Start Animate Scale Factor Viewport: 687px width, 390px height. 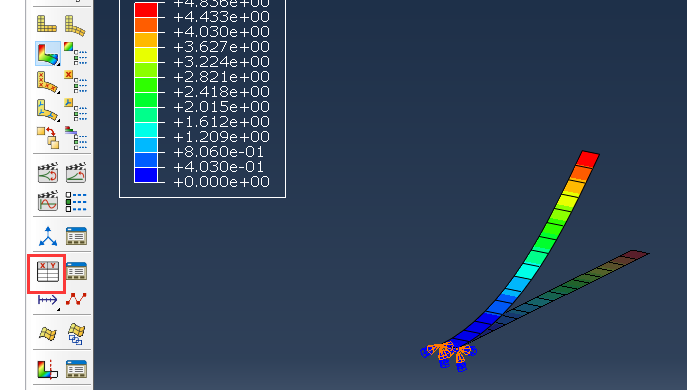click(x=47, y=173)
